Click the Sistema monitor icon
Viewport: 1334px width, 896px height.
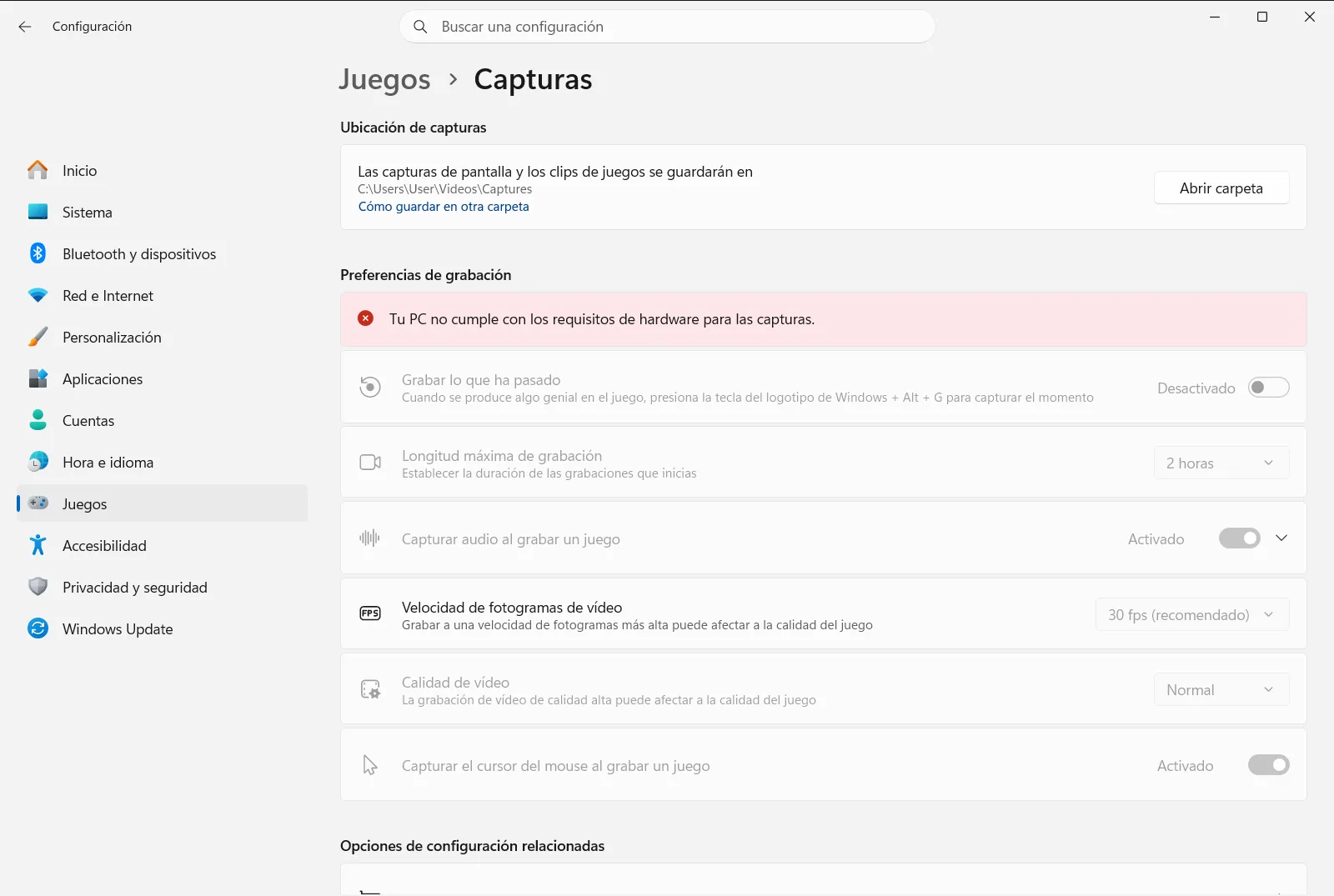38,212
